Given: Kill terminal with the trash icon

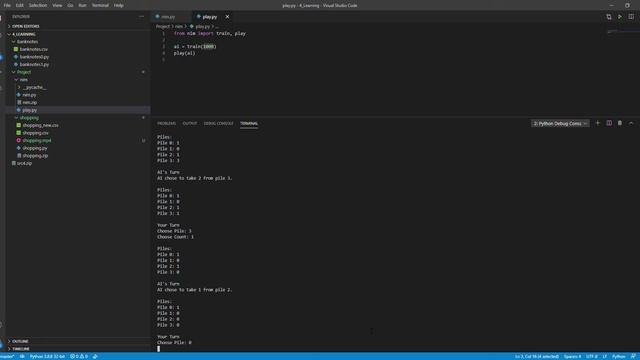Looking at the screenshot, I should click(x=620, y=123).
